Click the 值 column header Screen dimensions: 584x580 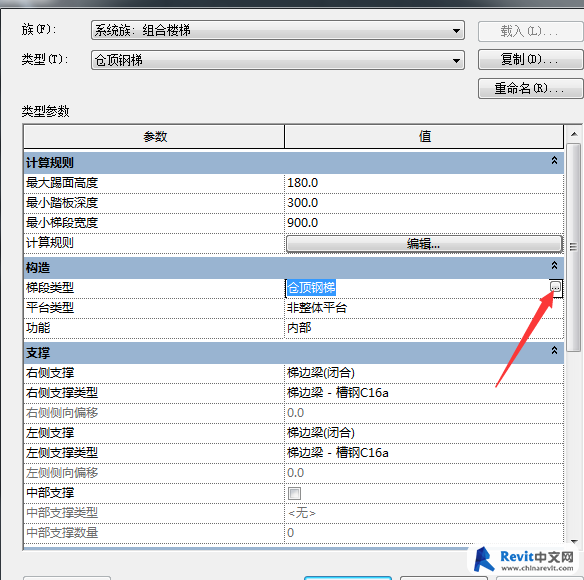point(424,137)
